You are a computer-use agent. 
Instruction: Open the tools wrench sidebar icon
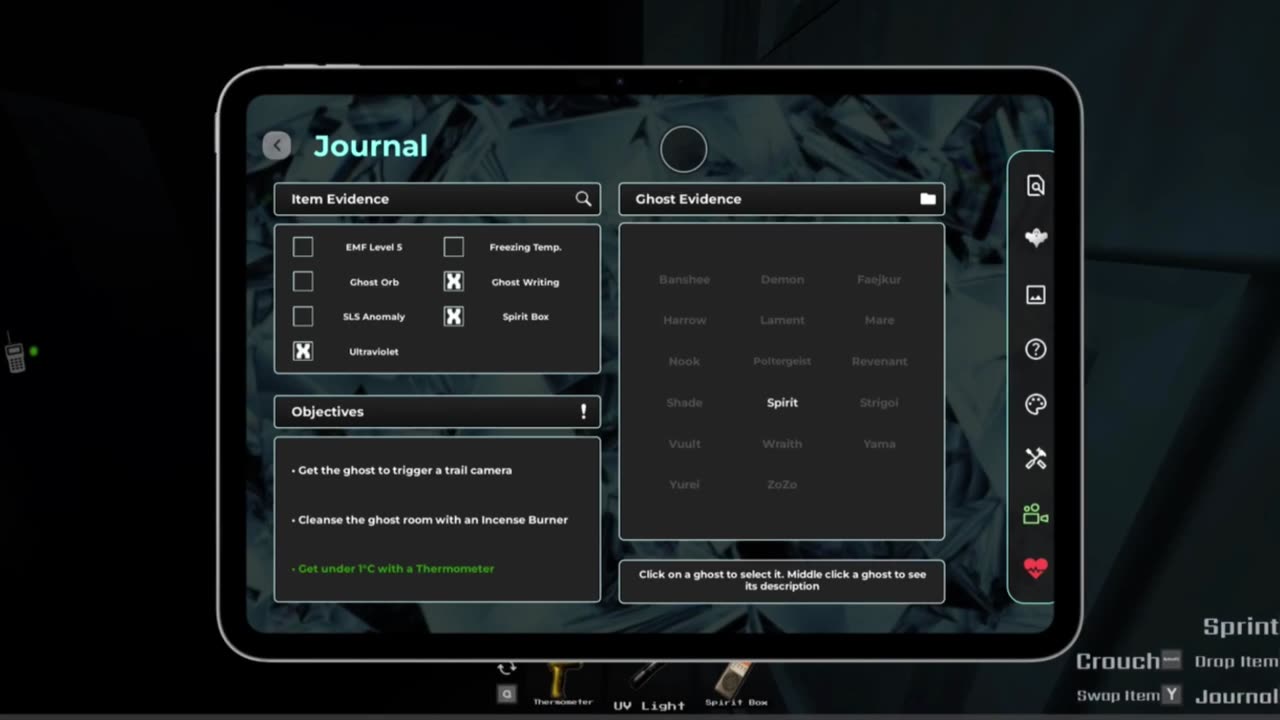tap(1035, 459)
